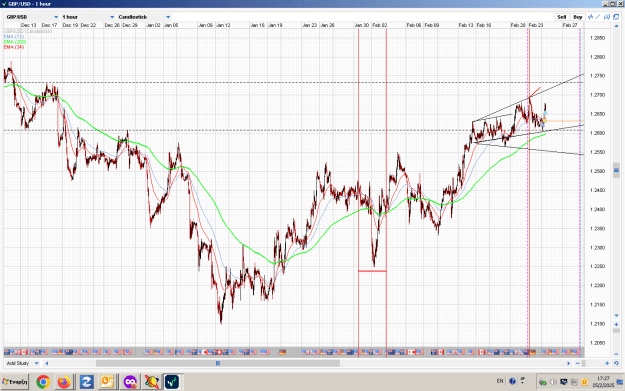The image size is (625, 391).
Task: Click the vertical price scale position handle
Action: pyautogui.click(x=616, y=171)
